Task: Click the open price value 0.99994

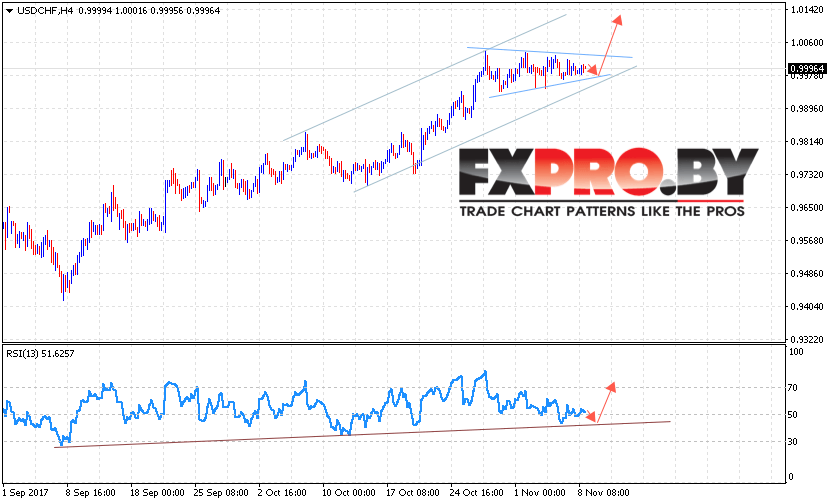Action: point(95,11)
